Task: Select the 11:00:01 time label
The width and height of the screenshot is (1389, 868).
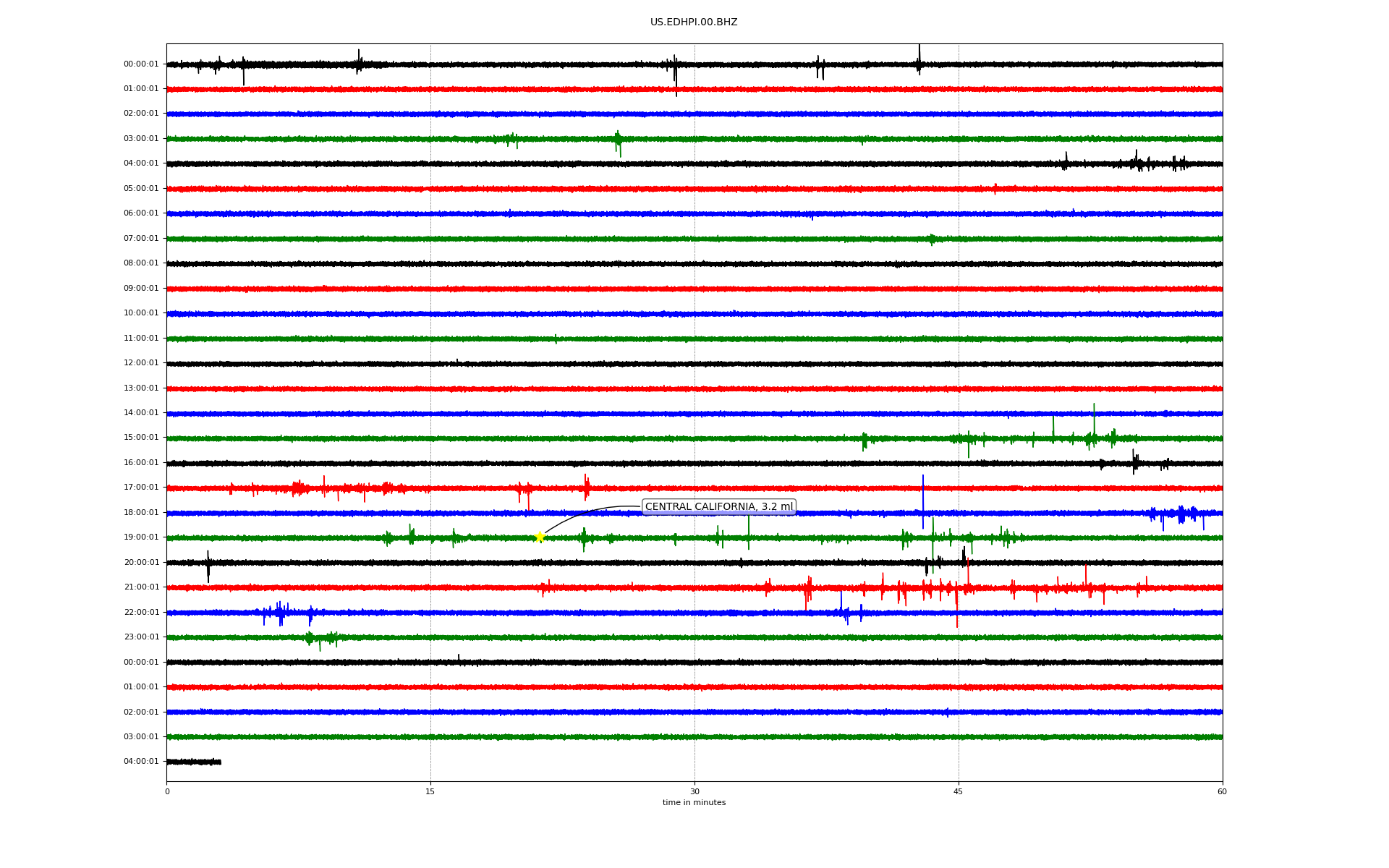Action: pyautogui.click(x=141, y=339)
